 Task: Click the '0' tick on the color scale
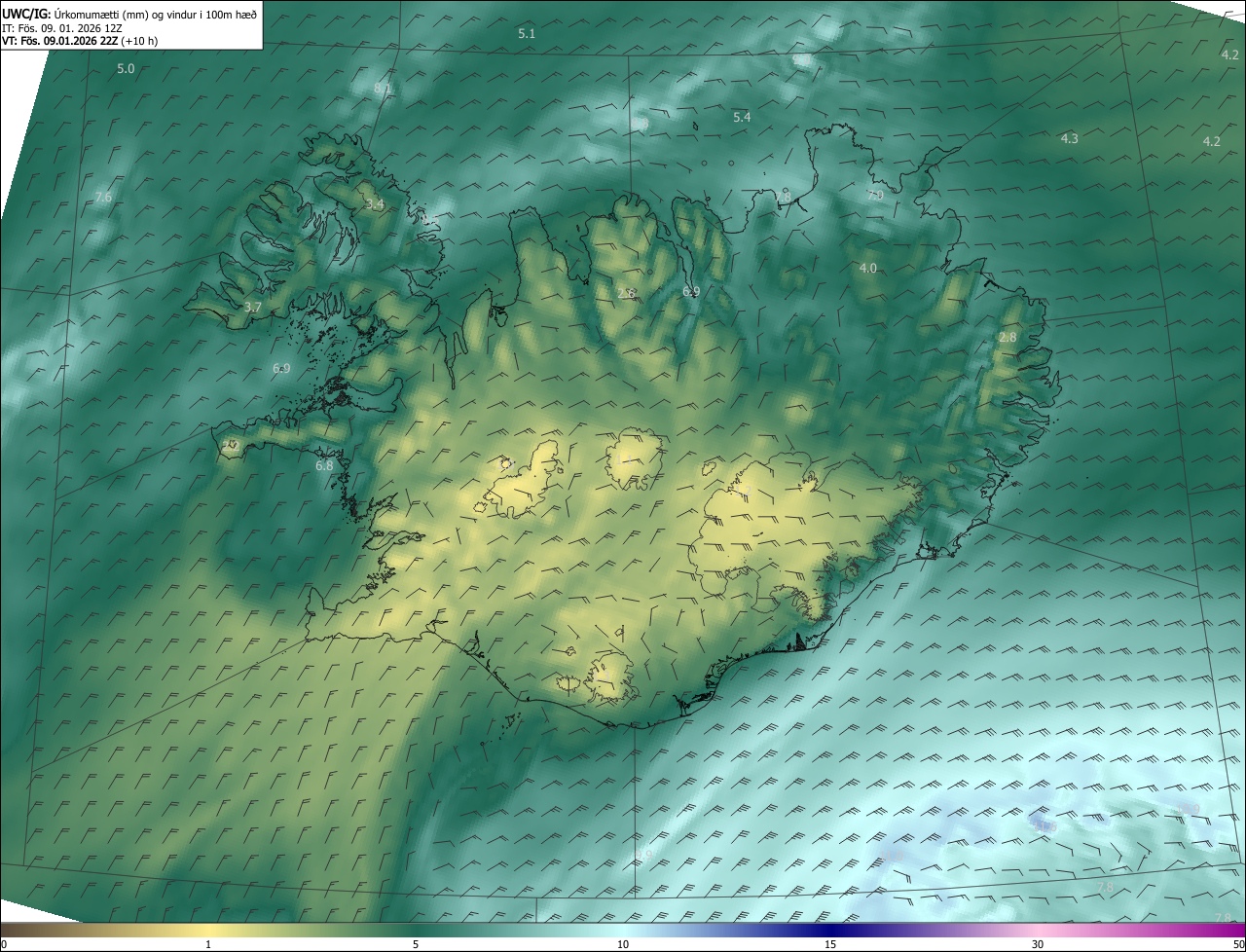tap(4, 944)
